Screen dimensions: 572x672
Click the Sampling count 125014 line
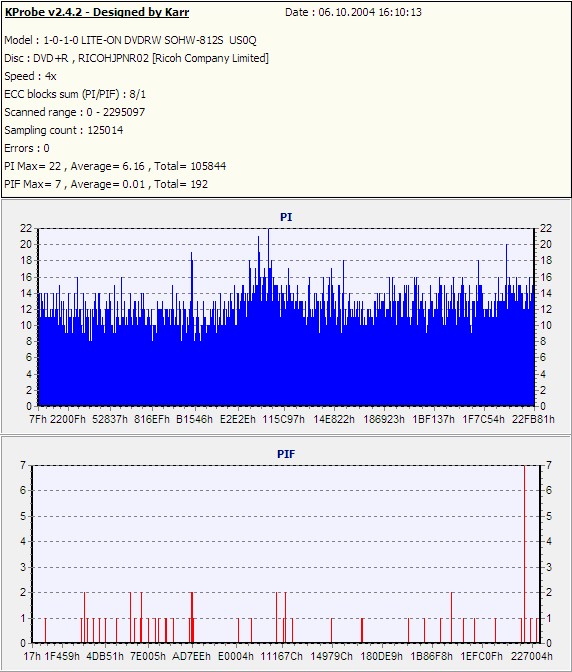(x=64, y=130)
